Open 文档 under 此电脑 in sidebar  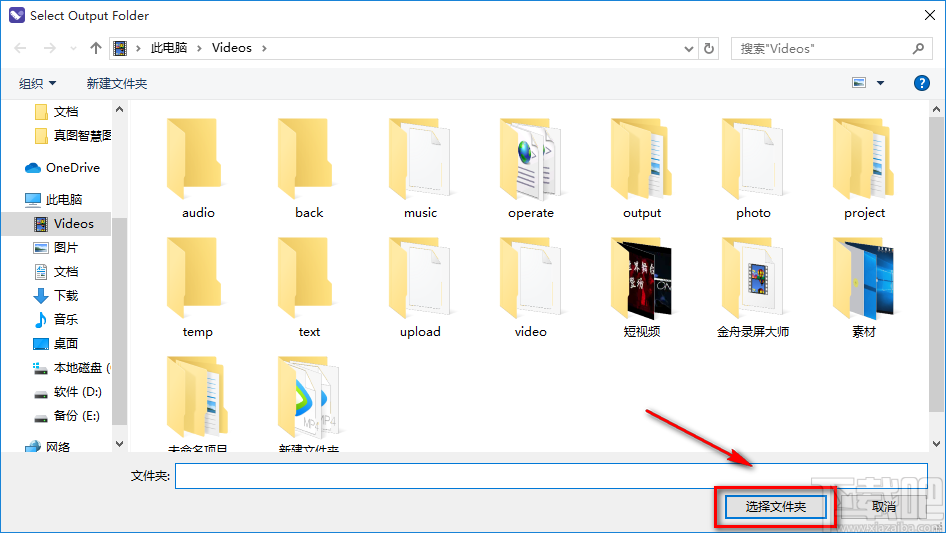[56, 272]
